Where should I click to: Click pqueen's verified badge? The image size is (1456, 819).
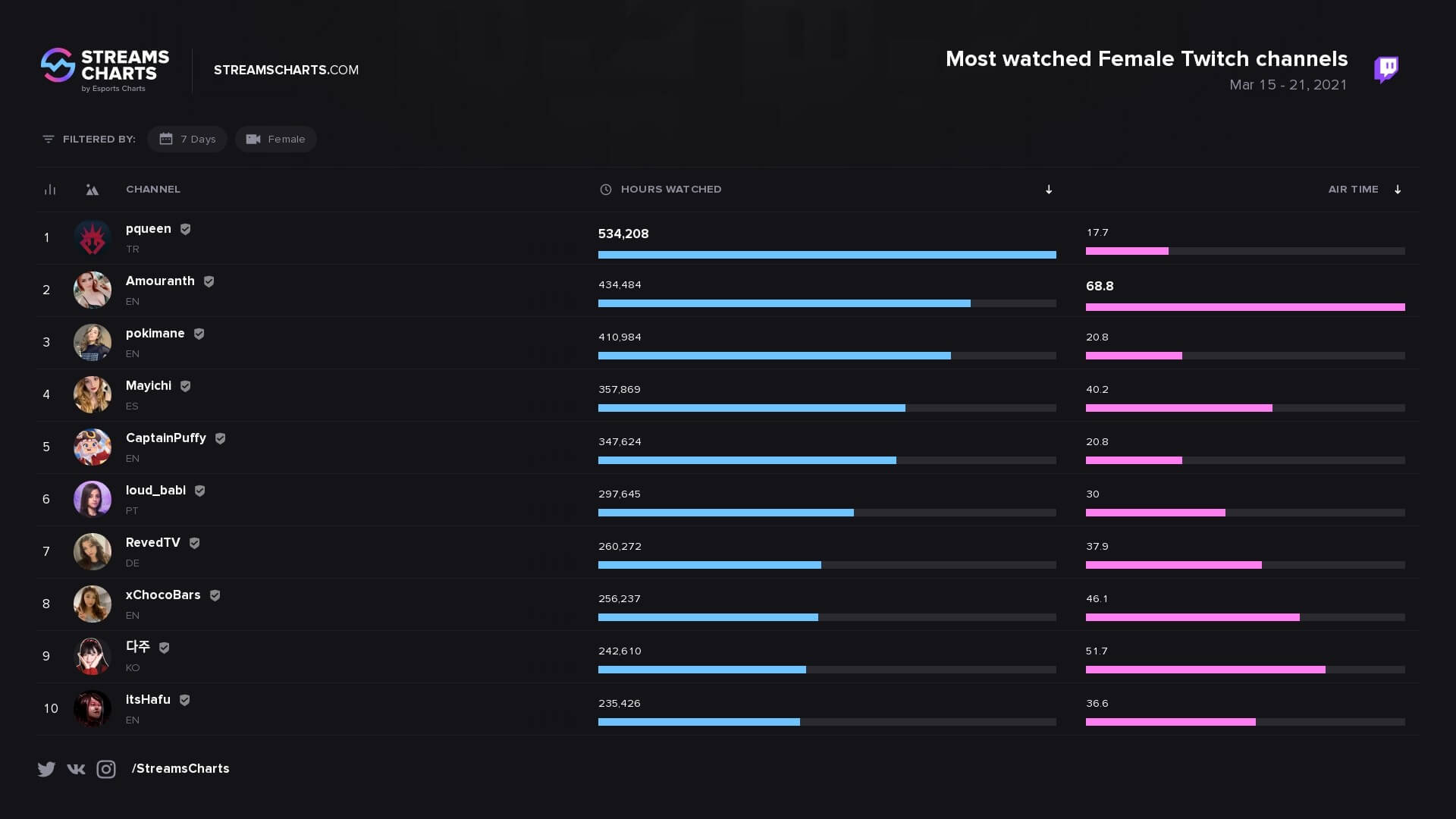tap(185, 229)
